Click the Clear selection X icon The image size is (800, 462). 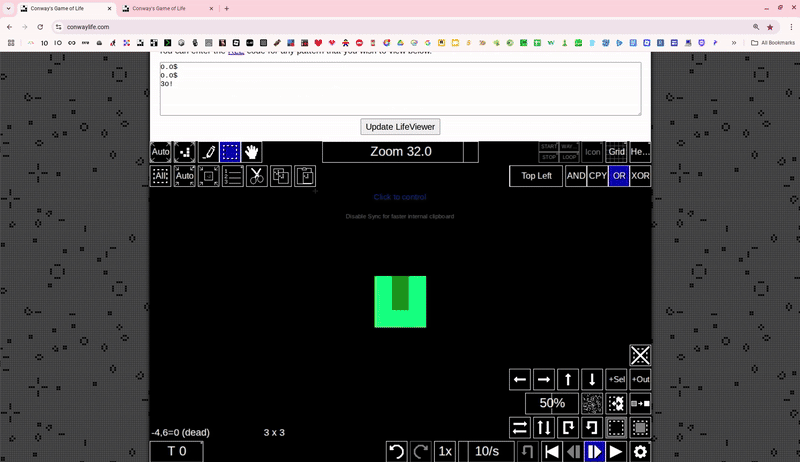click(640, 355)
